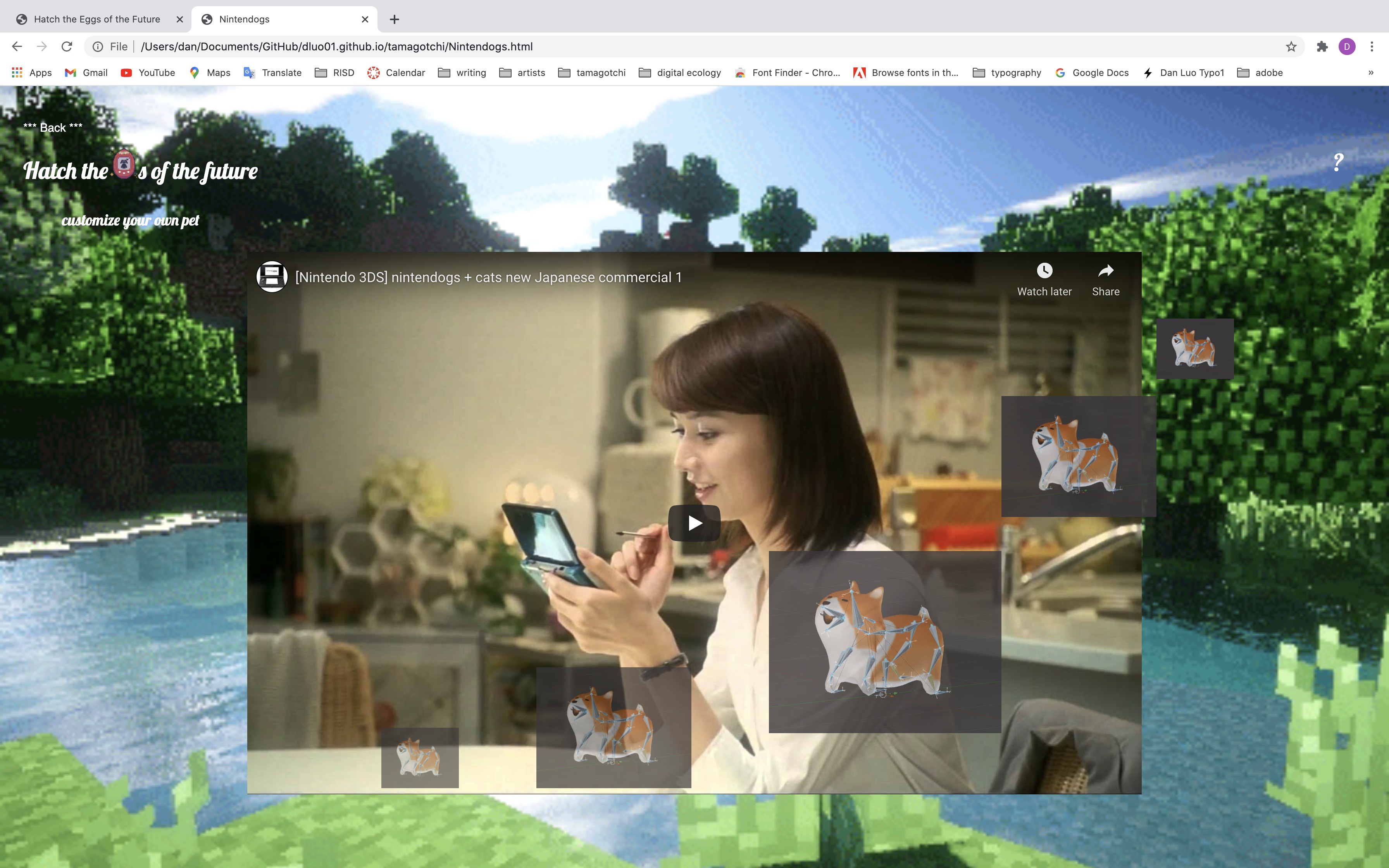Select the Nintendogs tab
The image size is (1389, 868).
click(x=284, y=19)
